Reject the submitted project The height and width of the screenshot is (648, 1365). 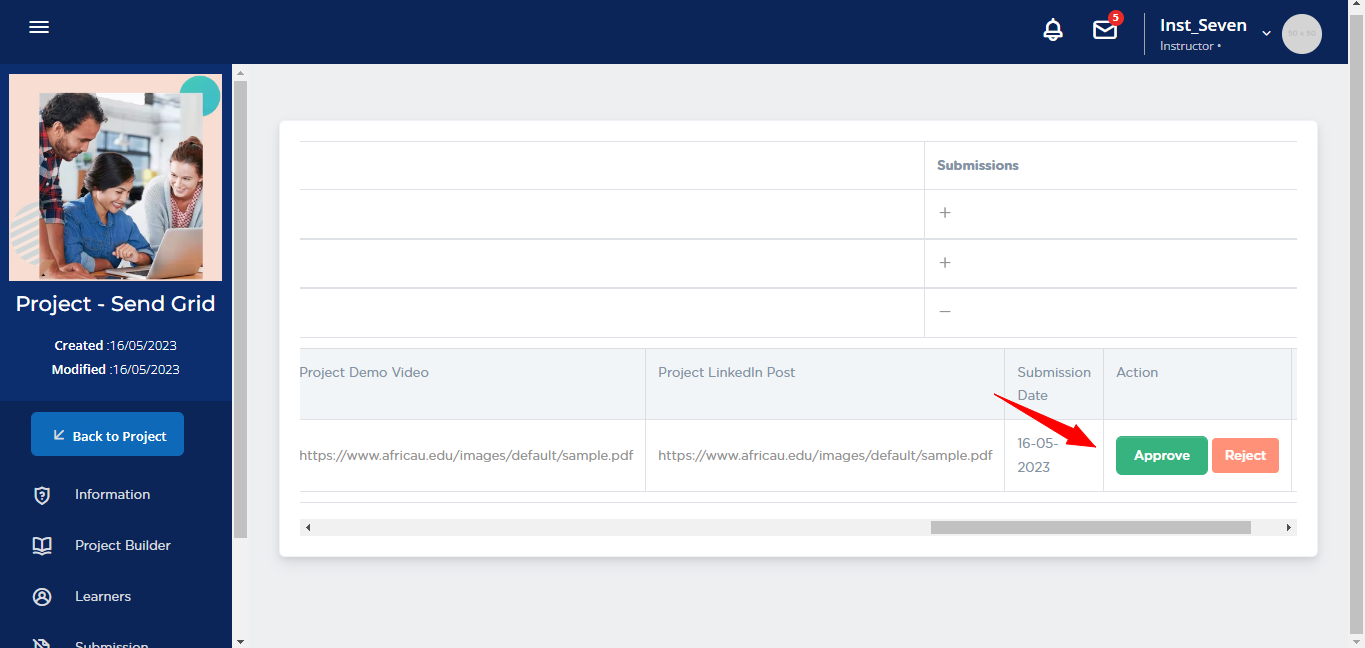tap(1245, 456)
